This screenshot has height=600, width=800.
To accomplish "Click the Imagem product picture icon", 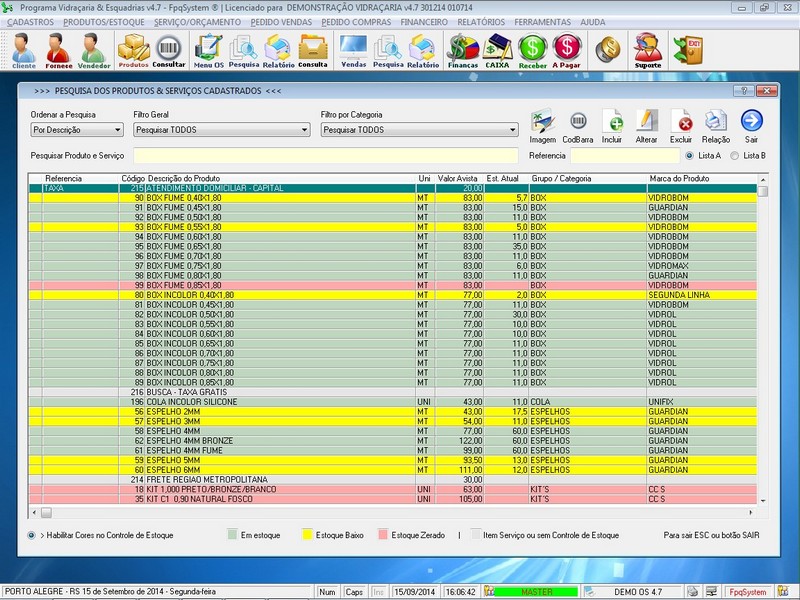I will coord(542,124).
